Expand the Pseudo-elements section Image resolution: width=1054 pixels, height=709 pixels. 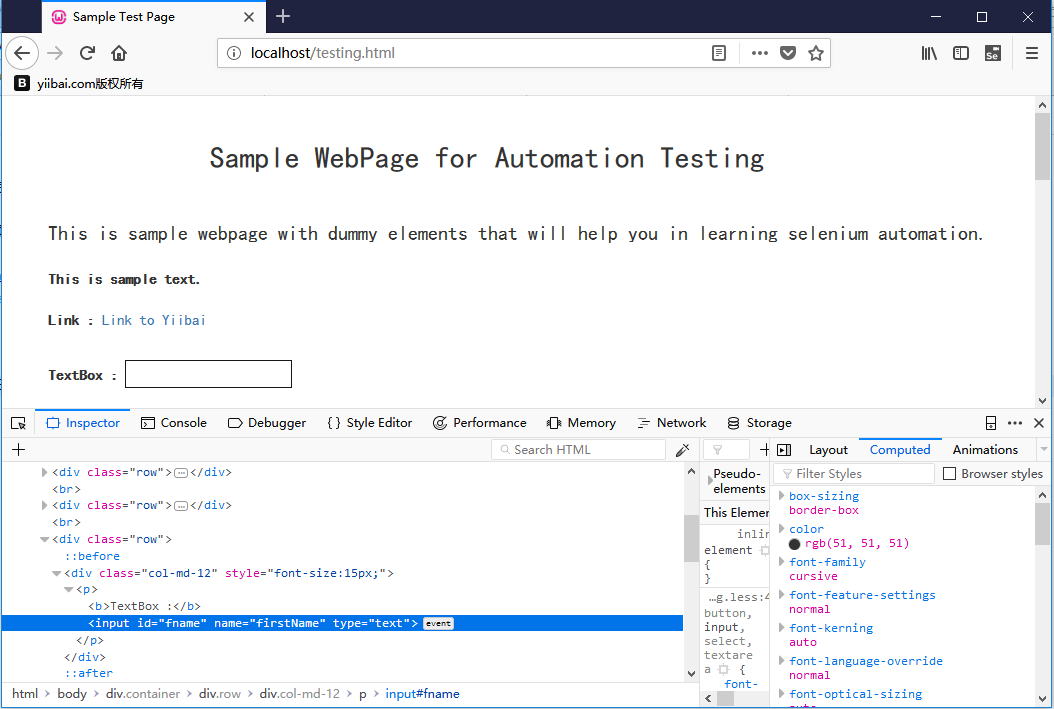tap(710, 481)
